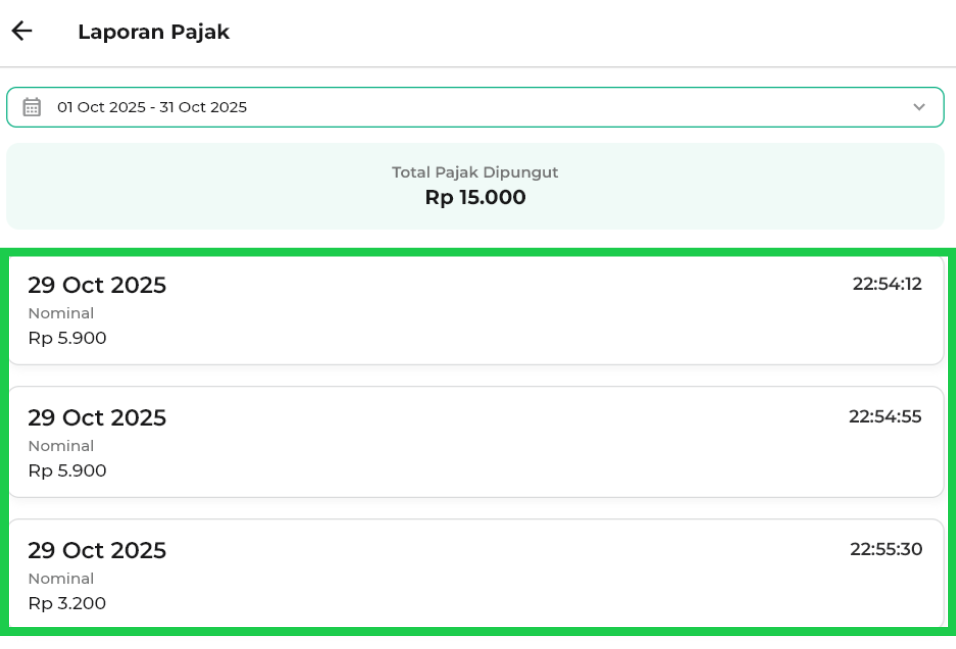The height and width of the screenshot is (649, 956).
Task: Click the 22:54:55 timestamp
Action: click(885, 416)
